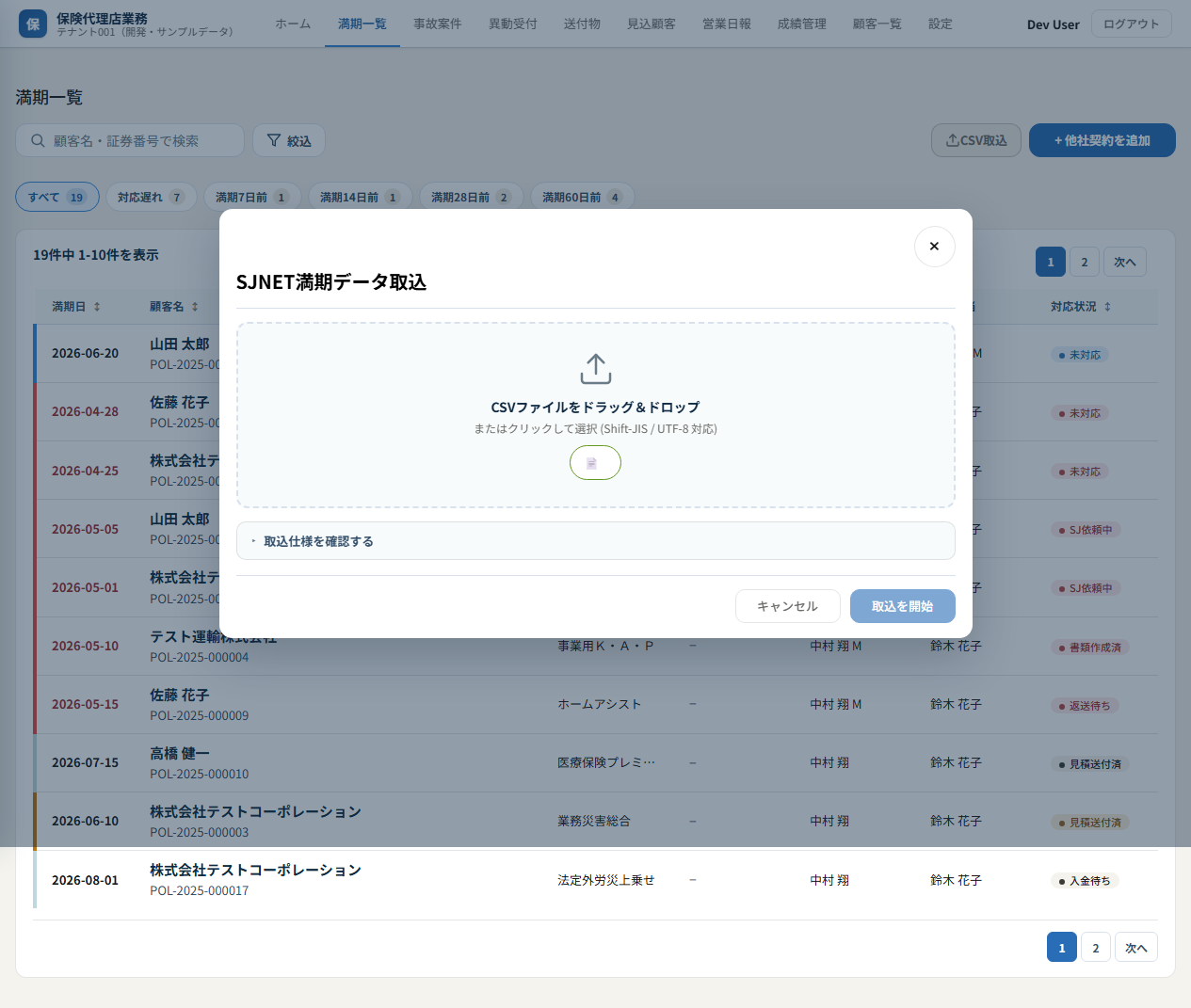Click 業務災害総合 product cell
The width and height of the screenshot is (1191, 1008).
(594, 821)
